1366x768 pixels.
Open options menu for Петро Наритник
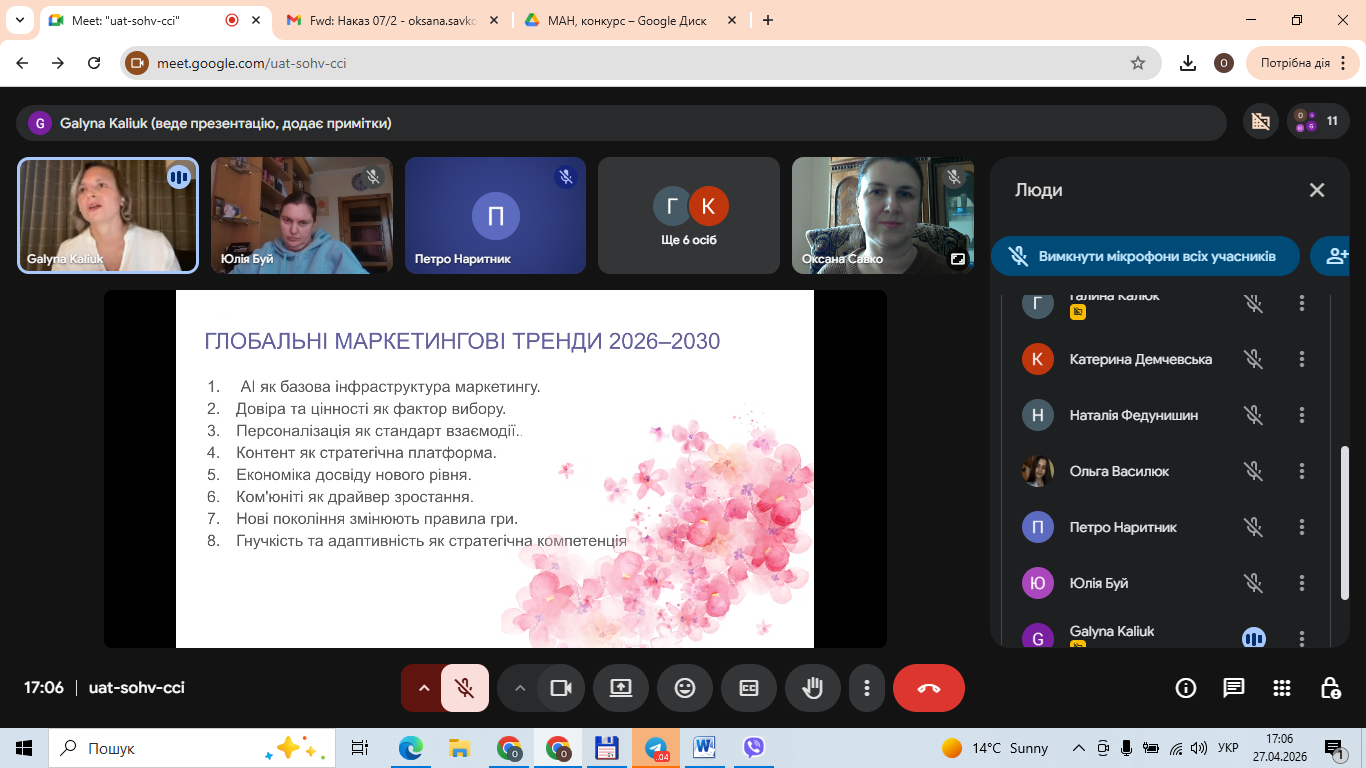coord(1302,527)
